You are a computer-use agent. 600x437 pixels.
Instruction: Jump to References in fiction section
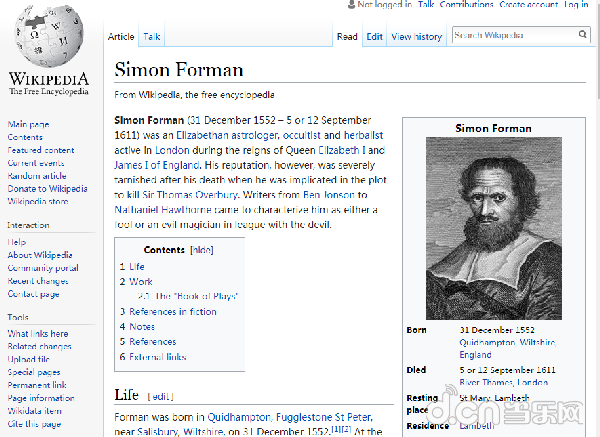pos(168,312)
